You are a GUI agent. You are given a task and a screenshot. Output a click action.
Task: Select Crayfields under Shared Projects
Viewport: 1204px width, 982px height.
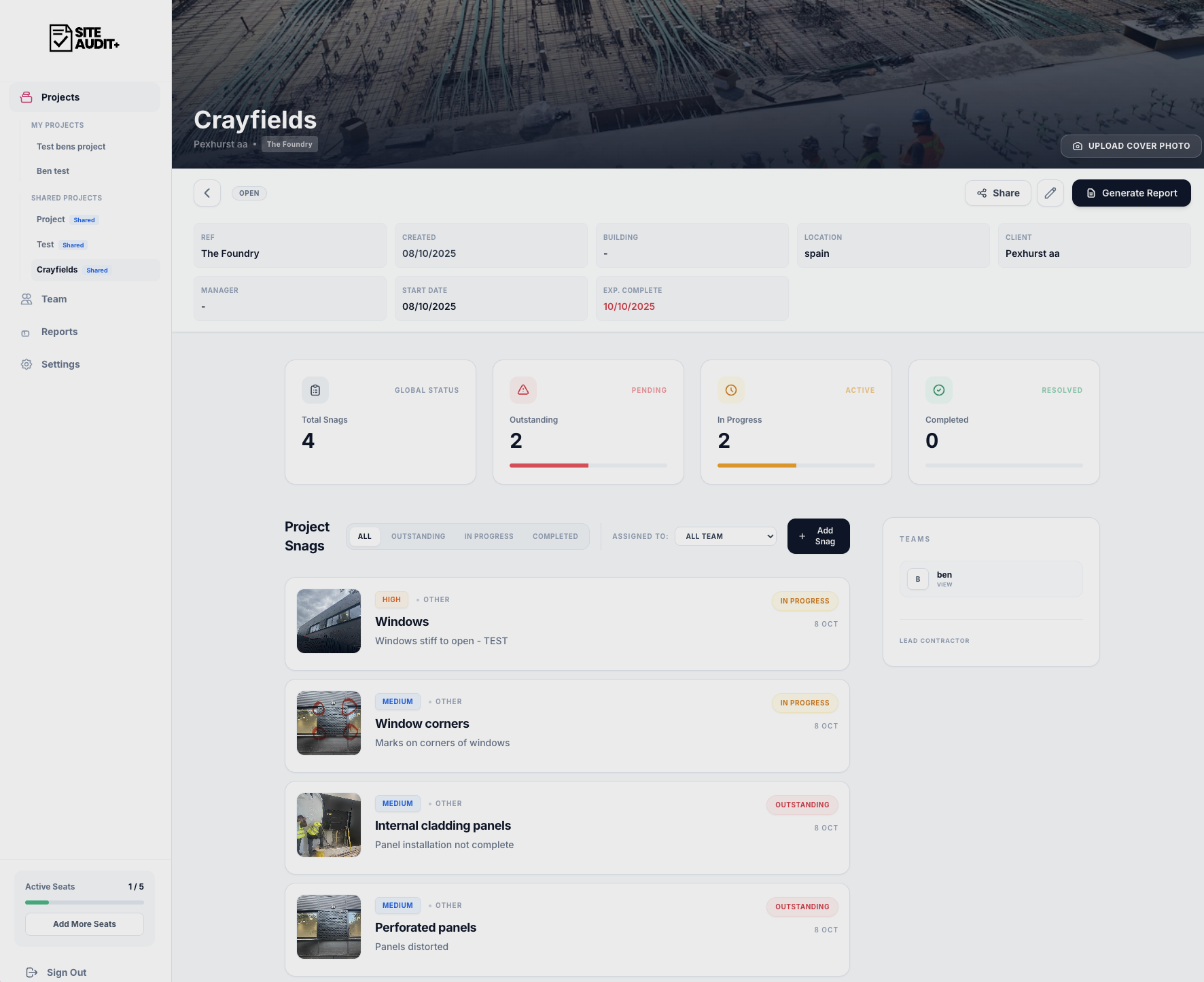(x=57, y=269)
